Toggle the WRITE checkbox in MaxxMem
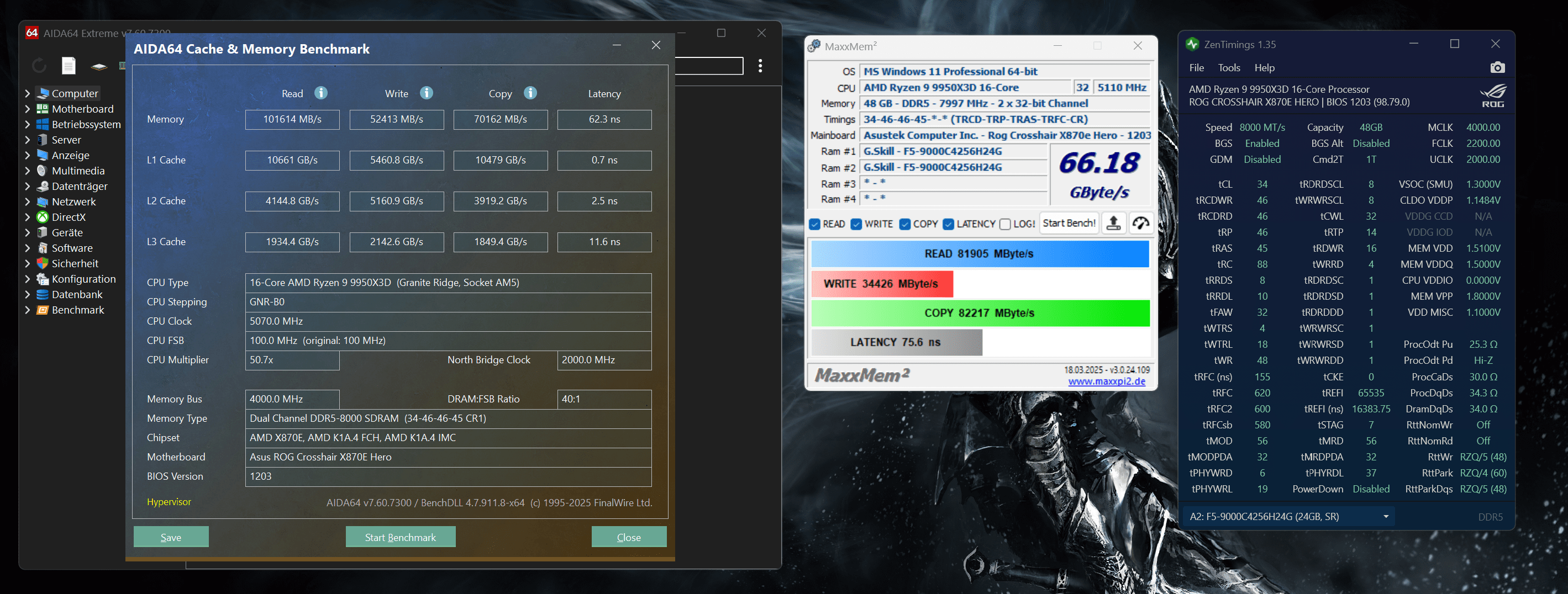Screen dimensions: 1568x594 pos(856,224)
